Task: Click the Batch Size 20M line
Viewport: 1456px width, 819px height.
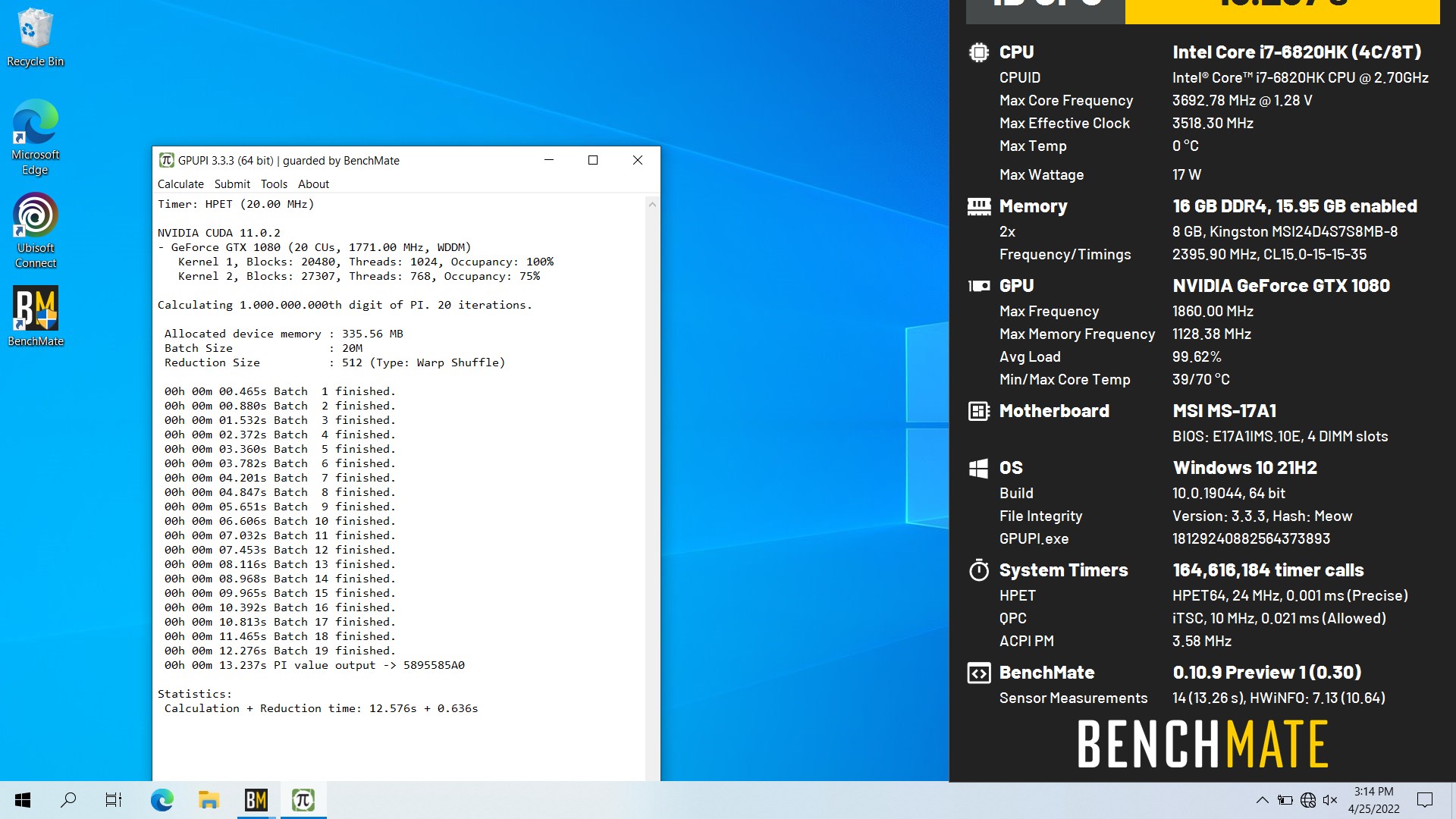Action: [x=263, y=348]
